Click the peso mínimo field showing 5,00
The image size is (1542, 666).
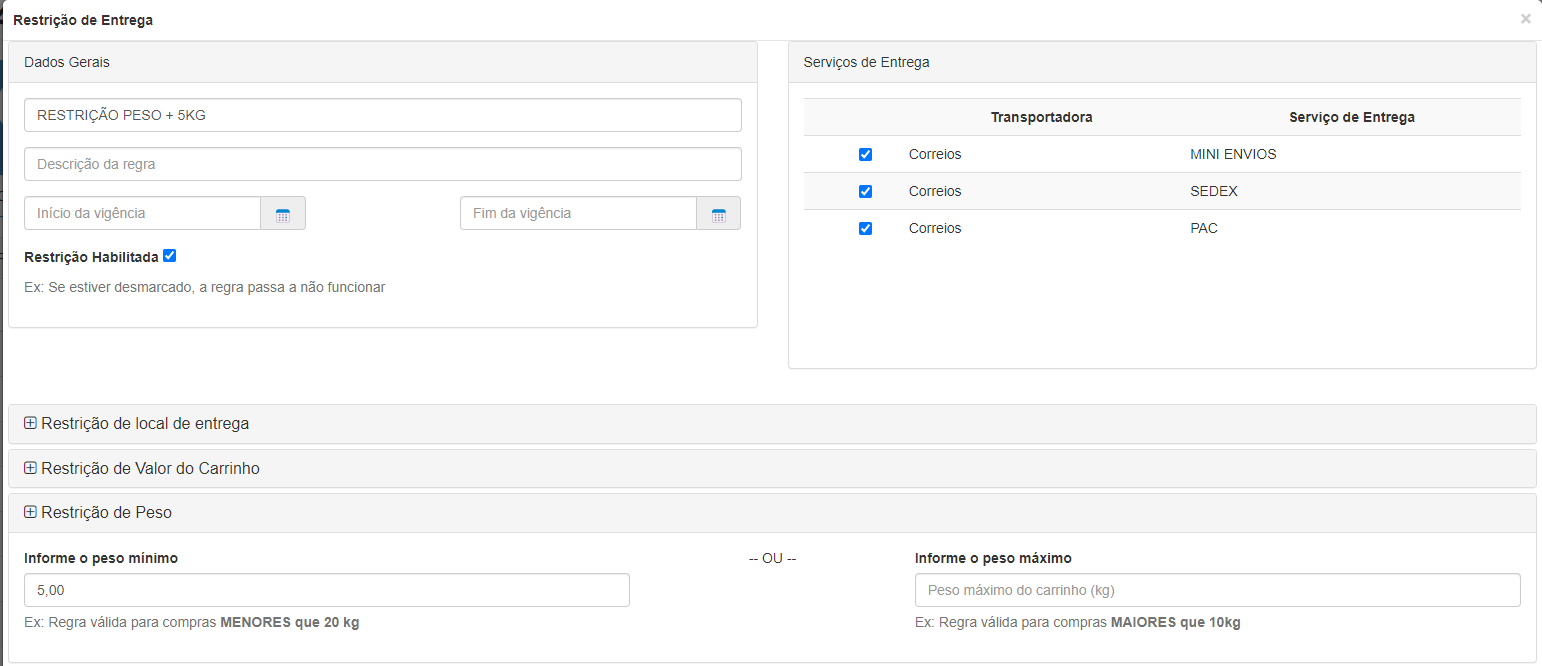tap(326, 591)
